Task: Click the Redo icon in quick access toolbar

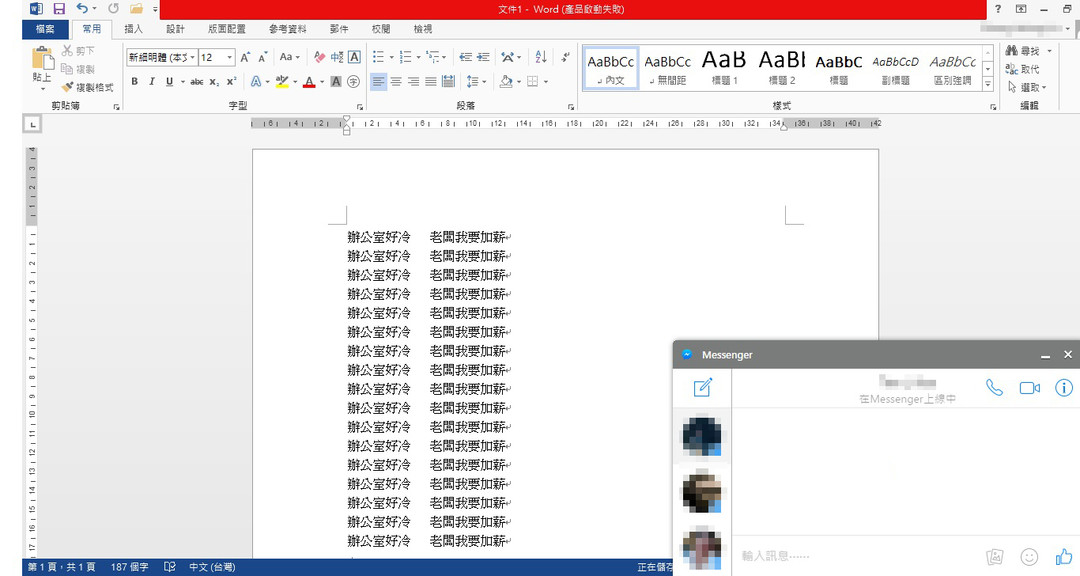Action: (x=114, y=8)
